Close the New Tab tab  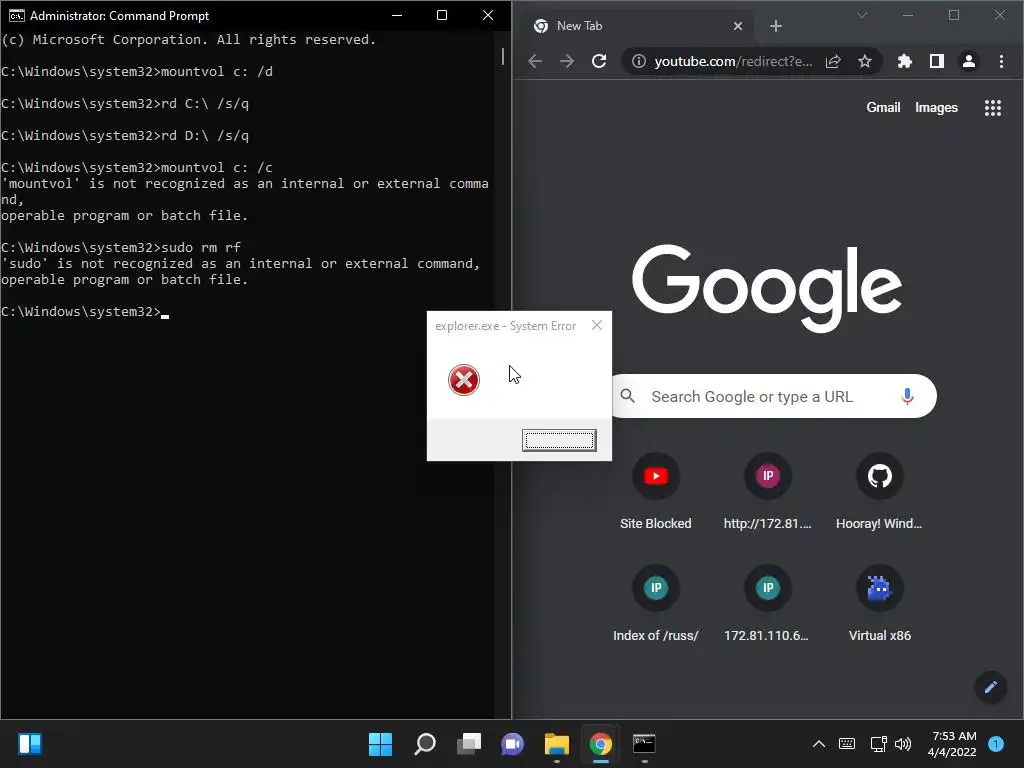click(738, 26)
